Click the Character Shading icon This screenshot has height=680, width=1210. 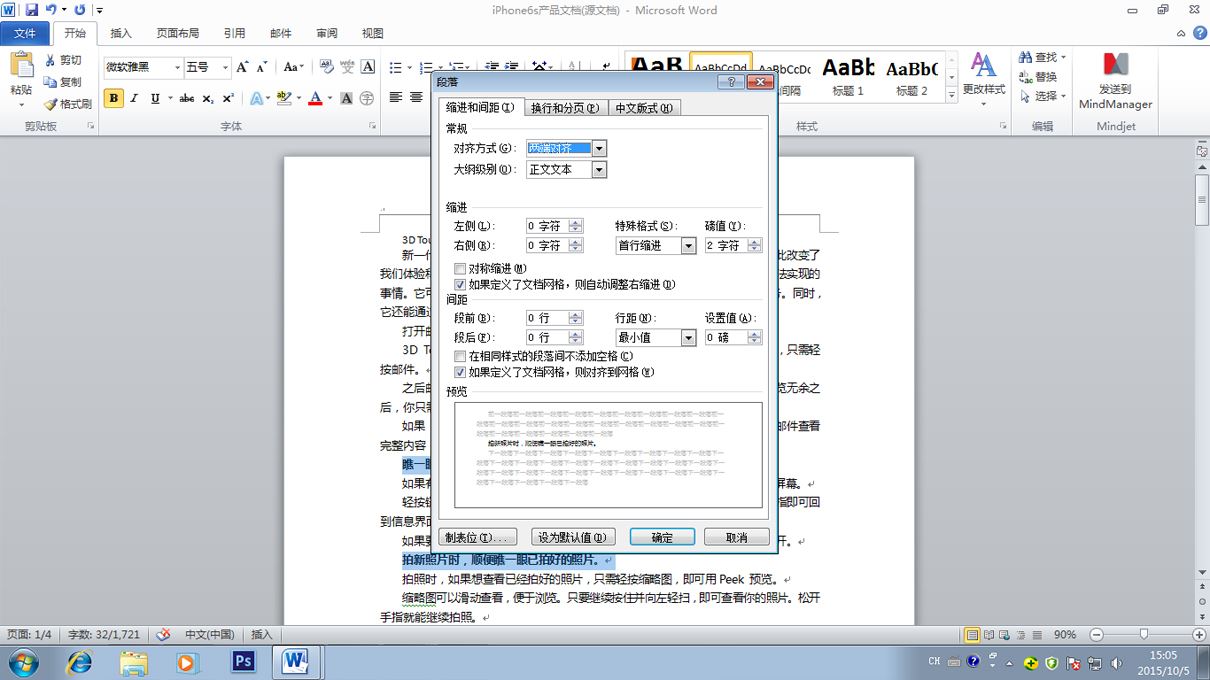(x=346, y=98)
